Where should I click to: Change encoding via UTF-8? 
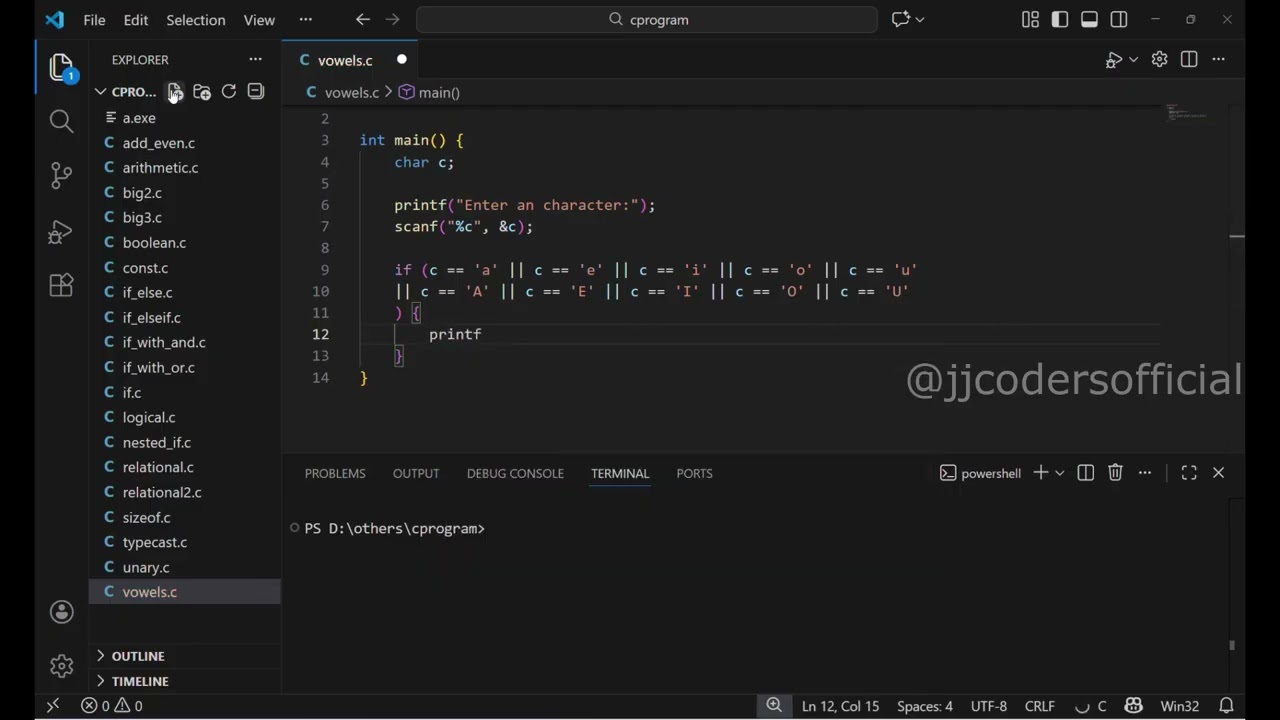click(x=989, y=706)
